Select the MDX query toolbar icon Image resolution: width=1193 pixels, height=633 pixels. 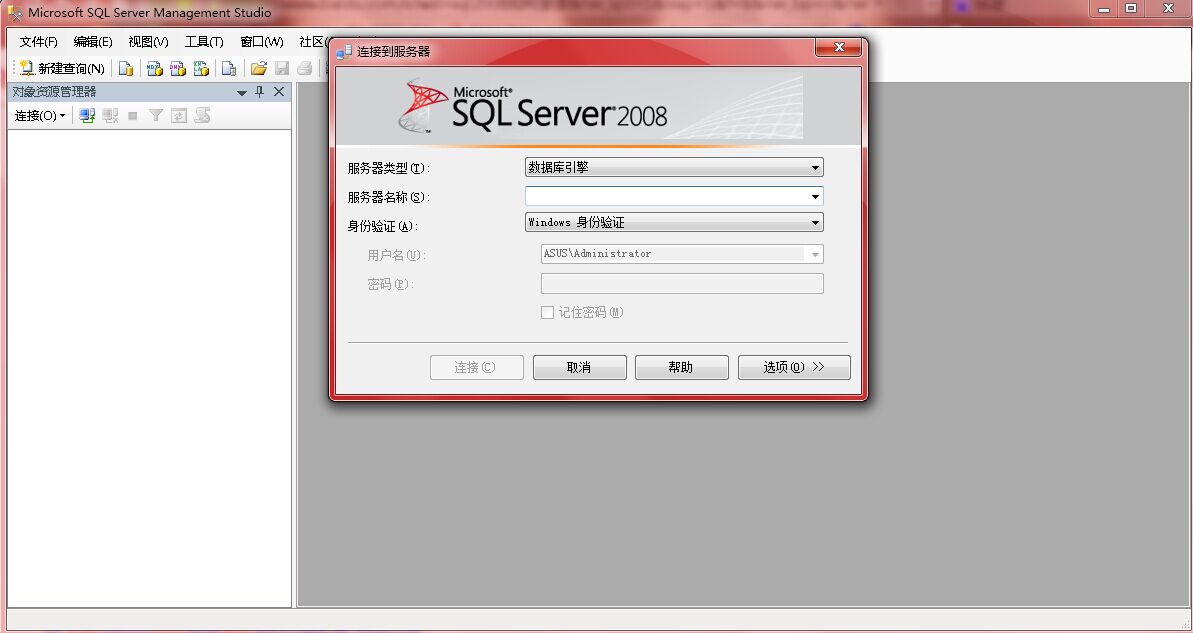[153, 68]
